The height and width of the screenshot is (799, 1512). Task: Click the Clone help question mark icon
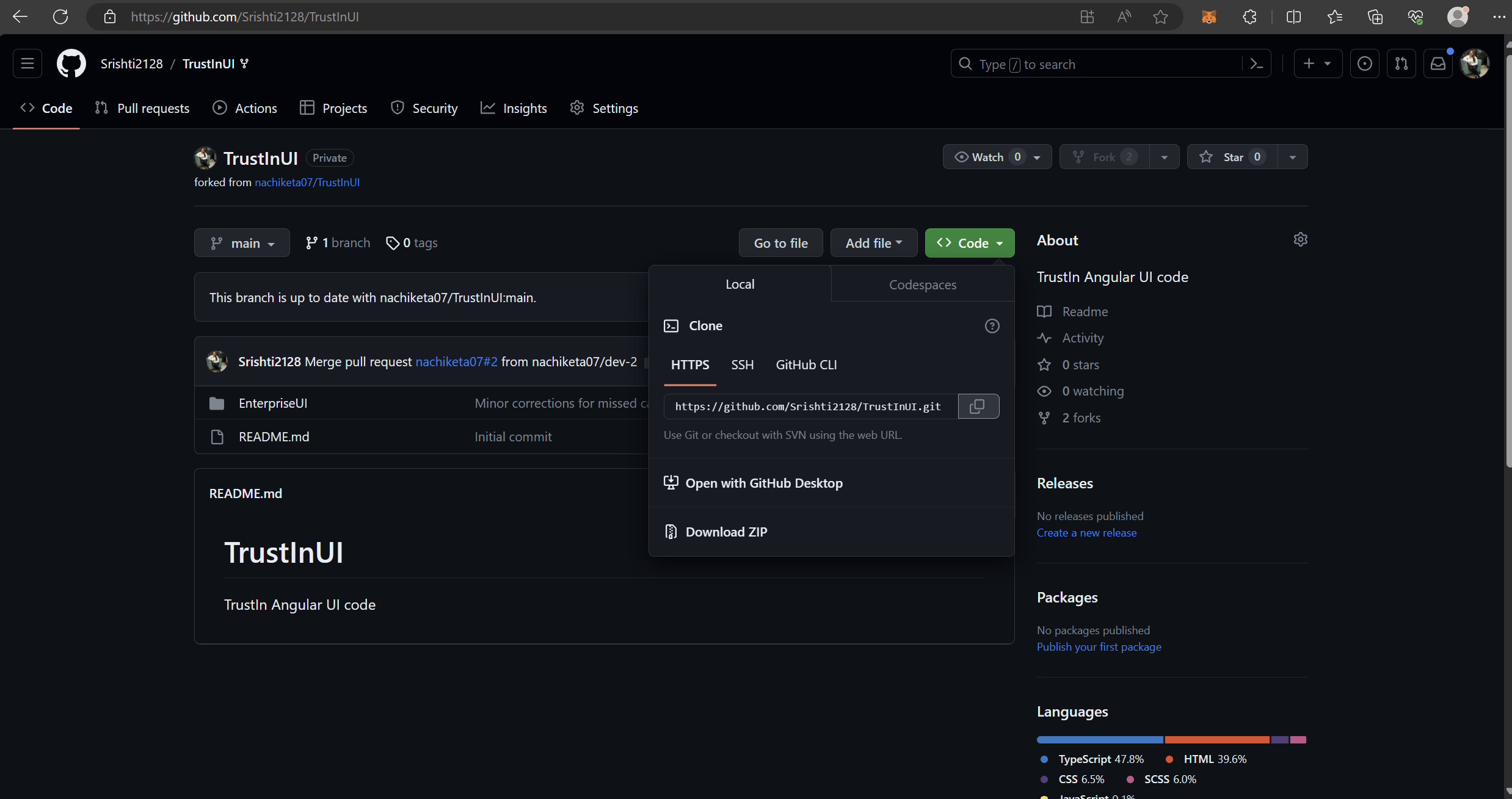pos(992,326)
